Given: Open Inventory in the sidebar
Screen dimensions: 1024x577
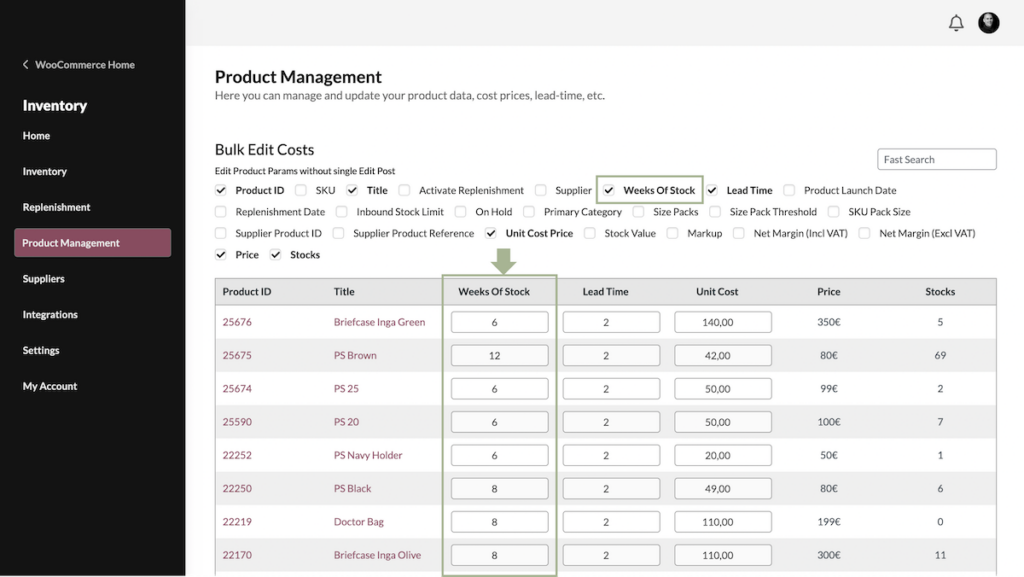Looking at the screenshot, I should coord(45,172).
